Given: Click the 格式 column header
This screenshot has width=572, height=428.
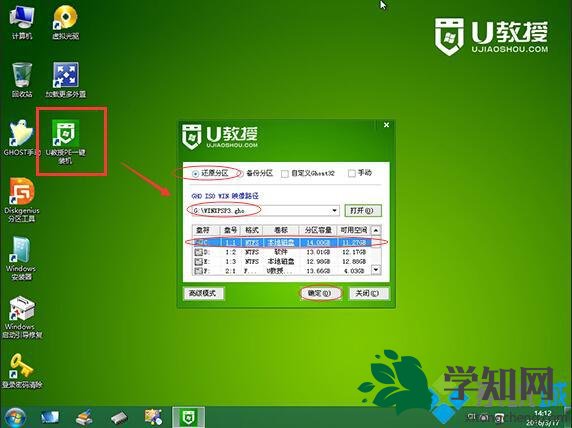Looking at the screenshot, I should pos(252,230).
